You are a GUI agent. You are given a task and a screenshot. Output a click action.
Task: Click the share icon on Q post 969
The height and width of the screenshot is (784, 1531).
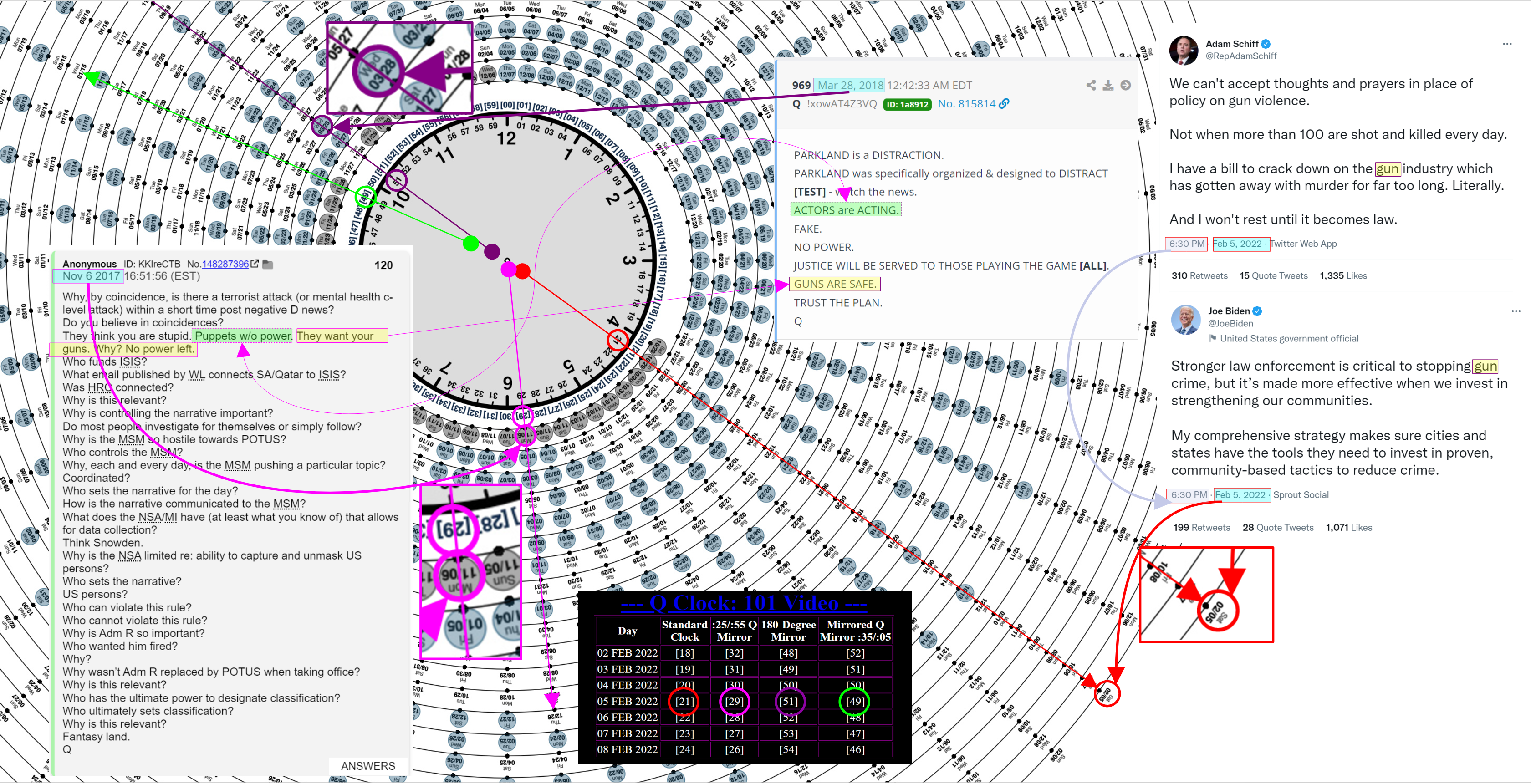[x=1091, y=85]
